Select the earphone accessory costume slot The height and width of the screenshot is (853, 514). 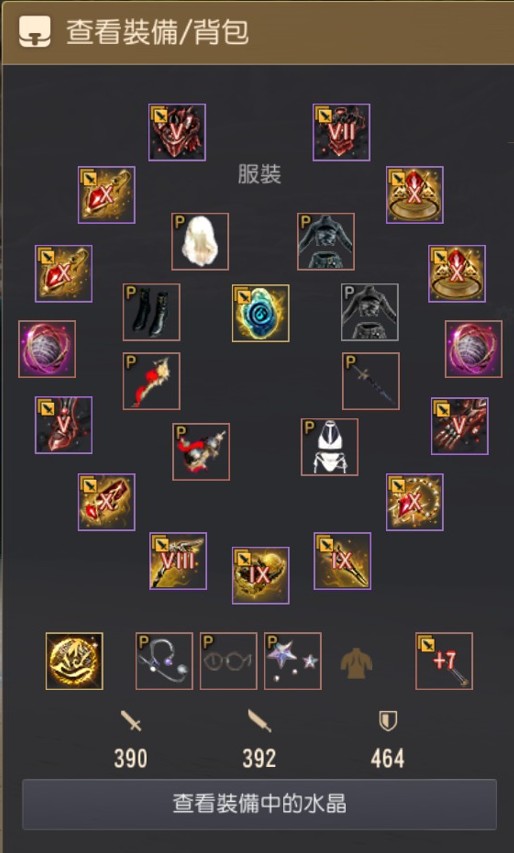point(164,661)
